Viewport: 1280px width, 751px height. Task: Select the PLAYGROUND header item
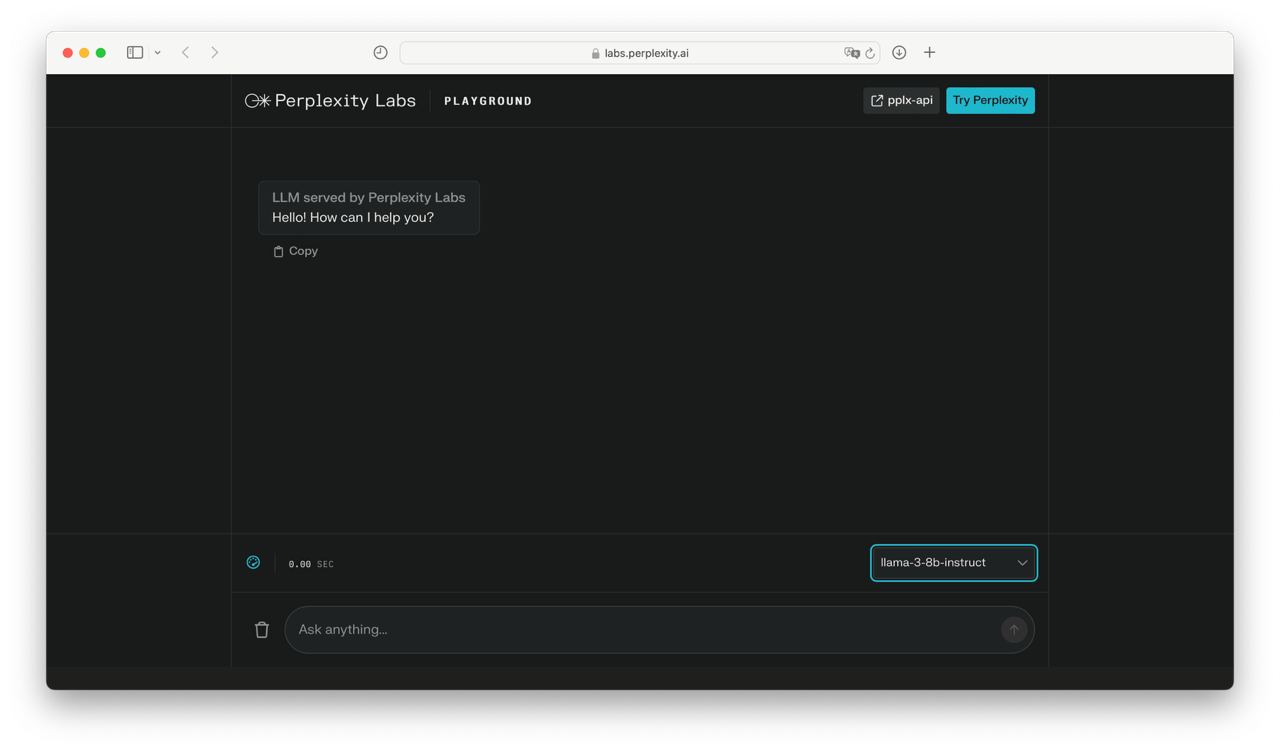coord(488,101)
